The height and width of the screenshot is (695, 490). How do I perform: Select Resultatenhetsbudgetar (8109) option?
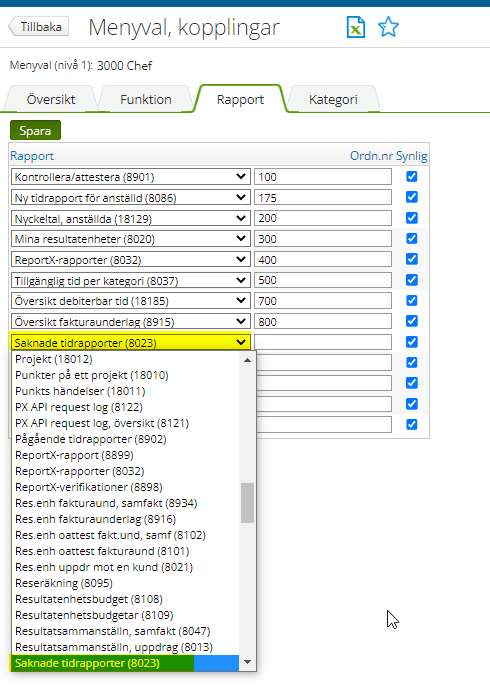coord(125,615)
